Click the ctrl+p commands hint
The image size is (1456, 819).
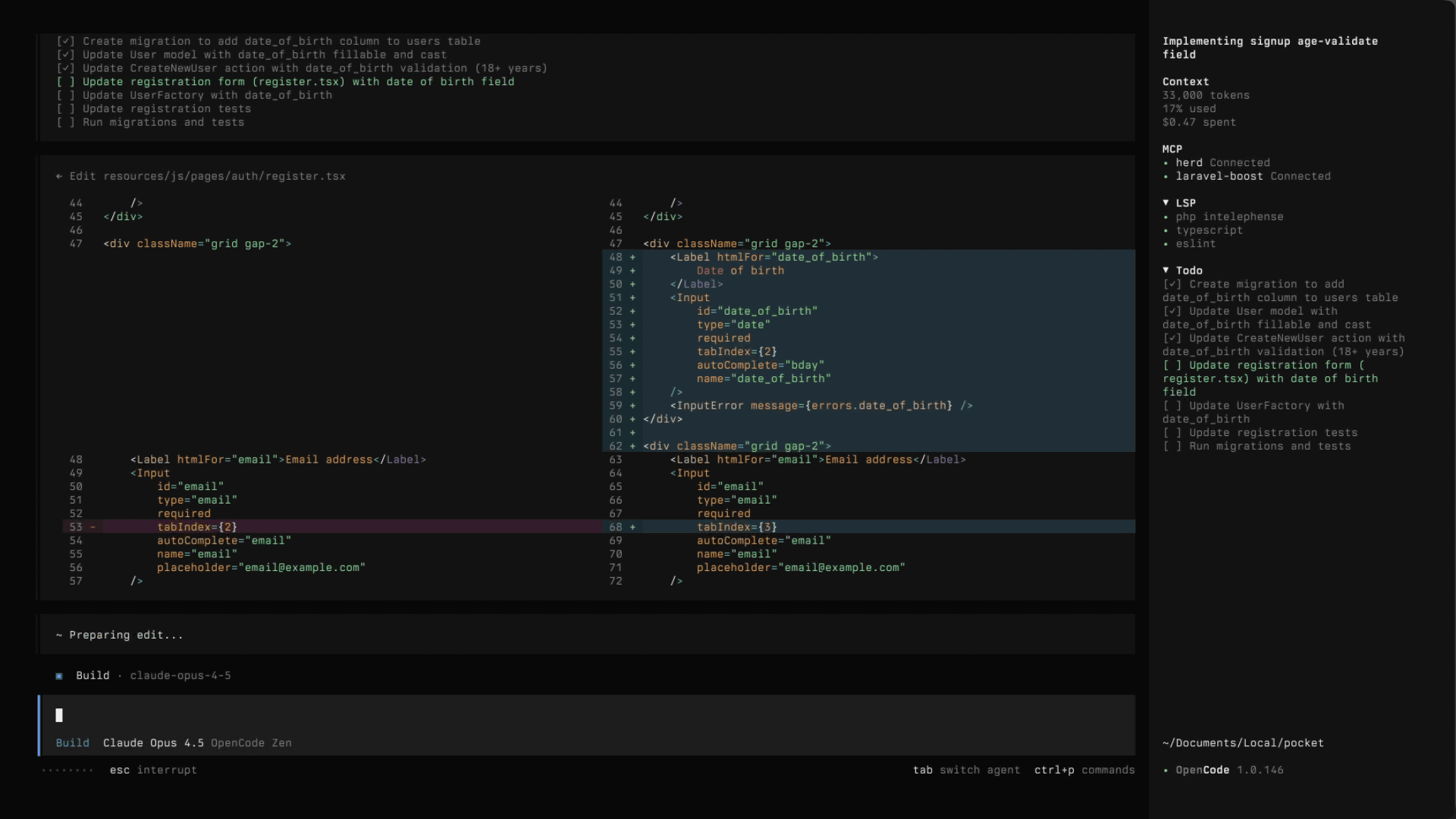click(1084, 770)
